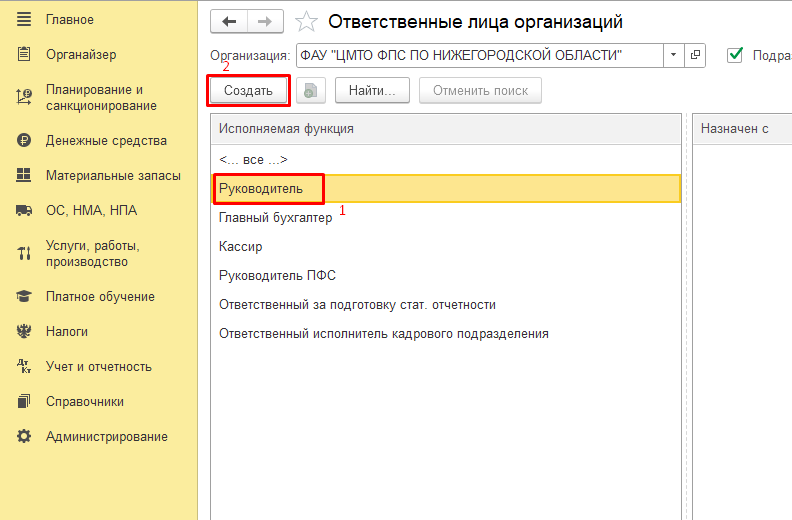The width and height of the screenshot is (792, 520).
Task: Click the Исполняемая функция column header
Action: (x=446, y=129)
